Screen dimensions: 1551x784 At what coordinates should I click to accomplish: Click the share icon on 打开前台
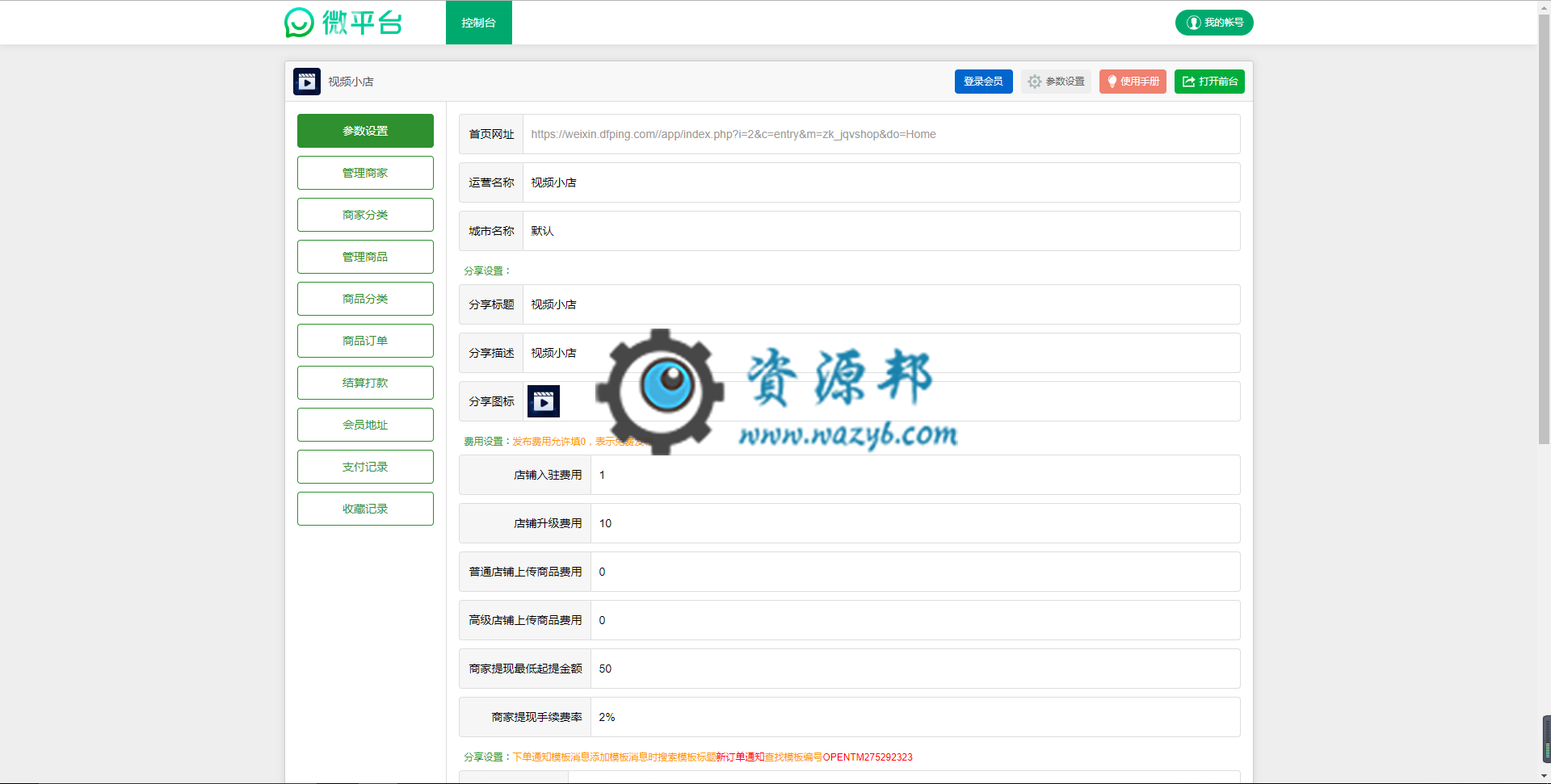[1188, 82]
